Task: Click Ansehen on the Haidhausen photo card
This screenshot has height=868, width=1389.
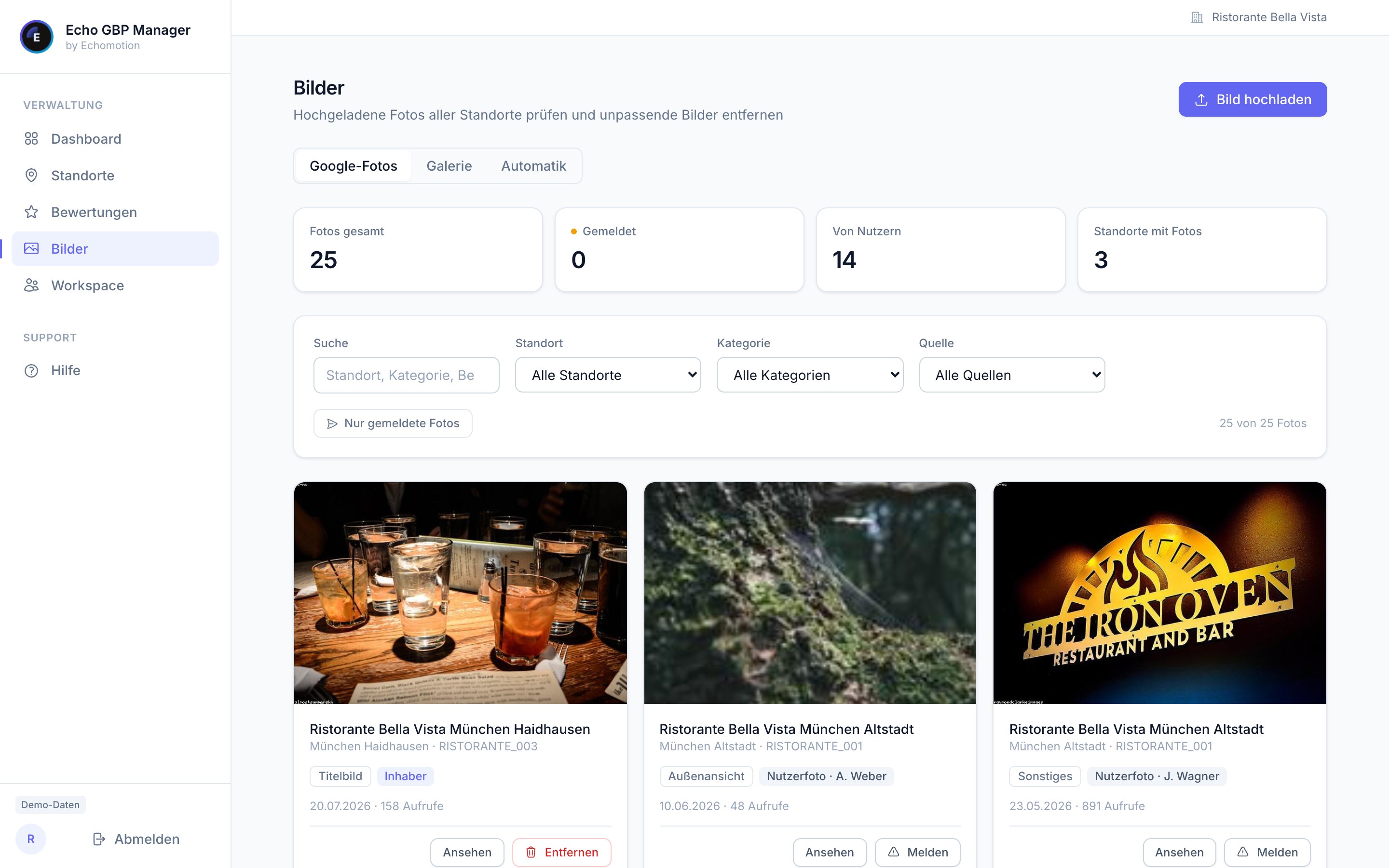Action: coord(467,853)
